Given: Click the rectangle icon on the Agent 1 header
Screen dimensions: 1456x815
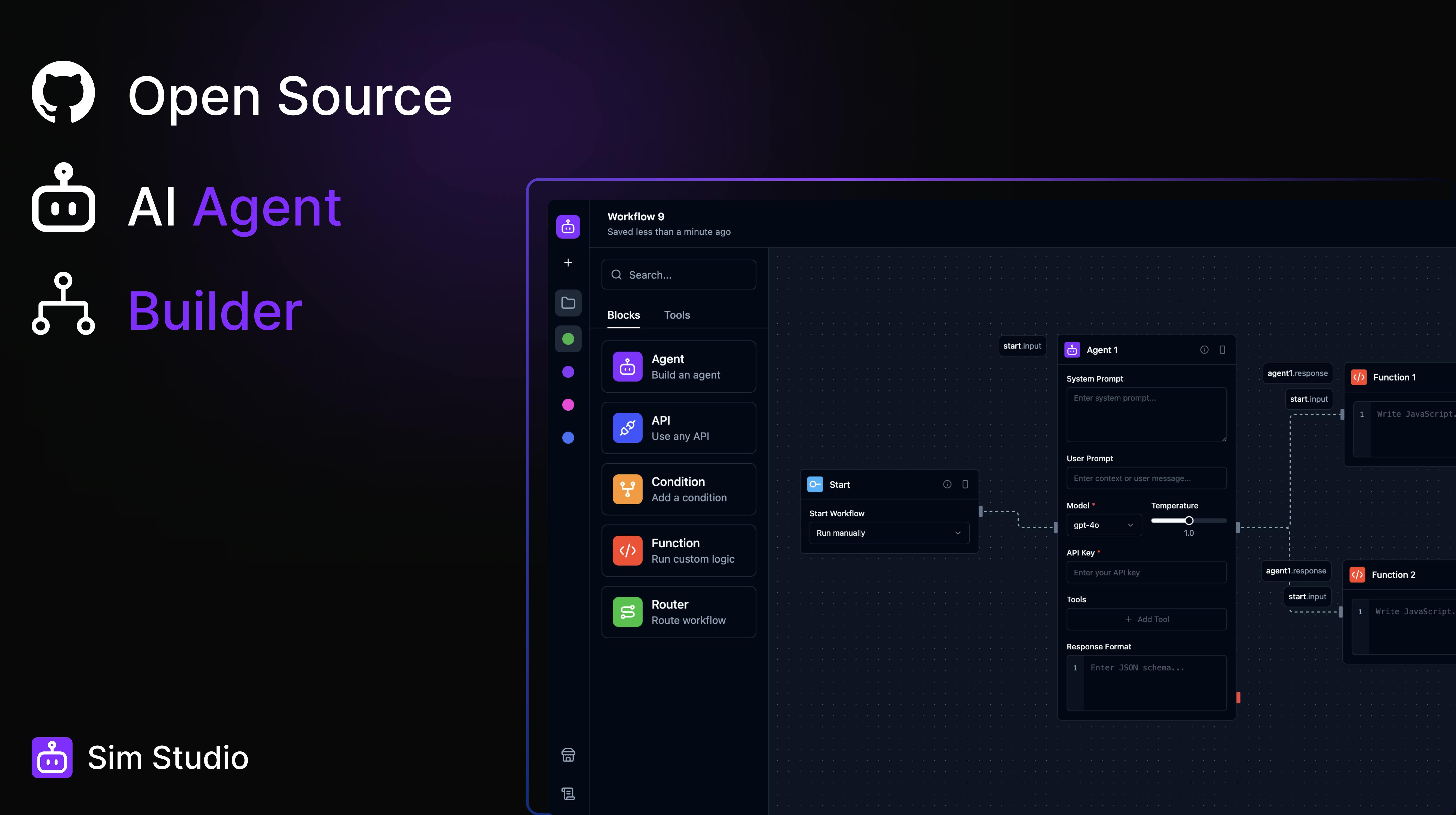Looking at the screenshot, I should tap(1223, 350).
